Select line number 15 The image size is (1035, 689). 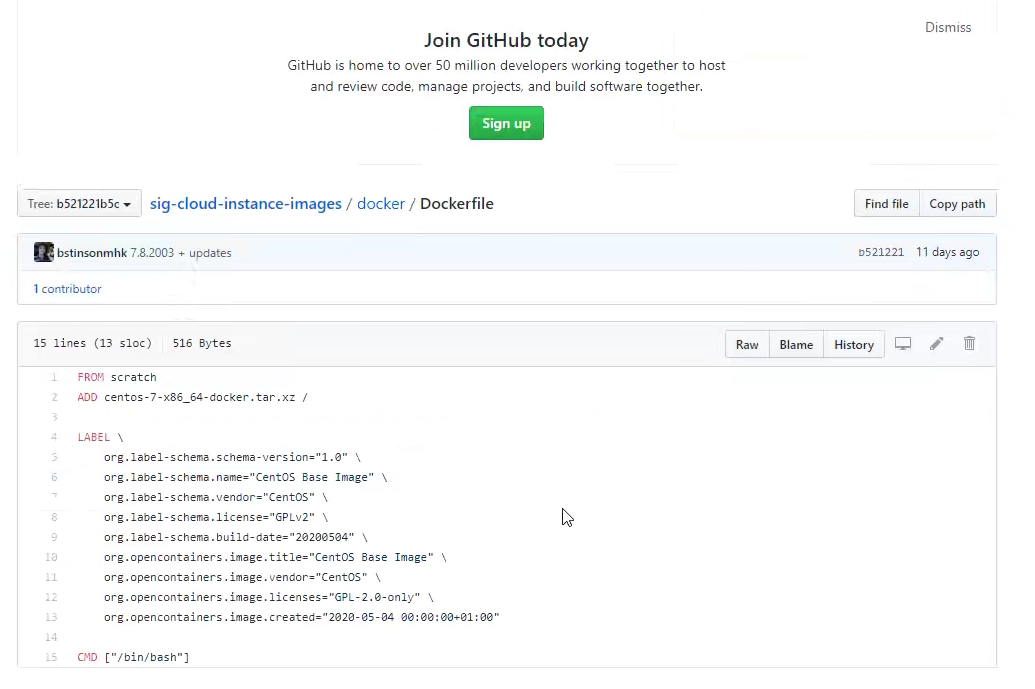[51, 657]
